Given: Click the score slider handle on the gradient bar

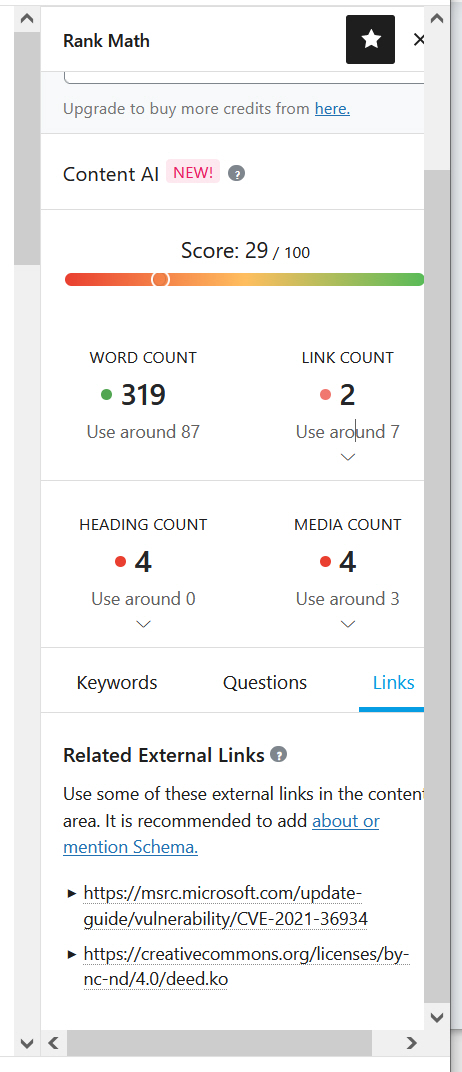Looking at the screenshot, I should click(x=160, y=279).
